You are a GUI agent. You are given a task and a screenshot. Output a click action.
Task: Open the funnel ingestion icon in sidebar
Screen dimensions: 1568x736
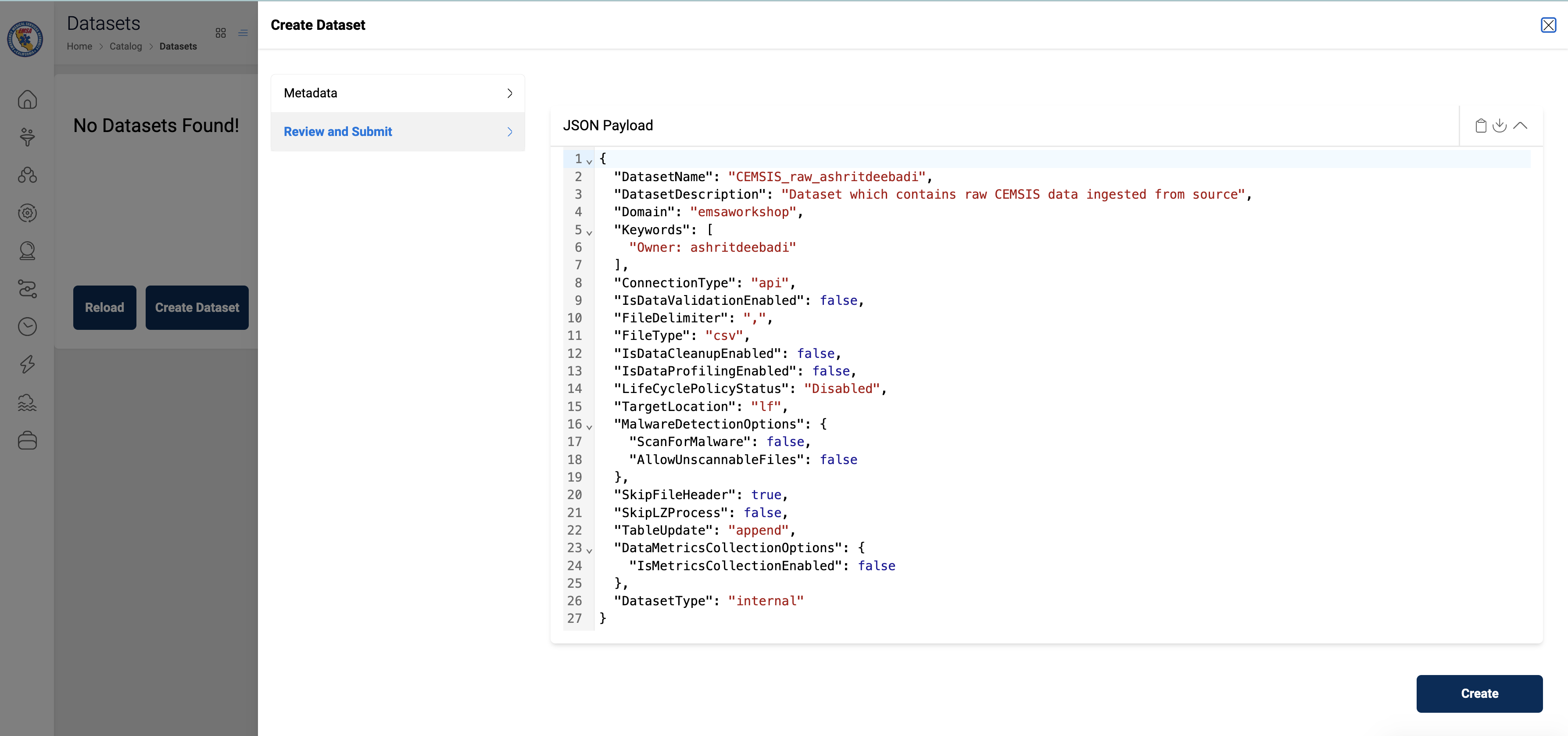pos(27,137)
